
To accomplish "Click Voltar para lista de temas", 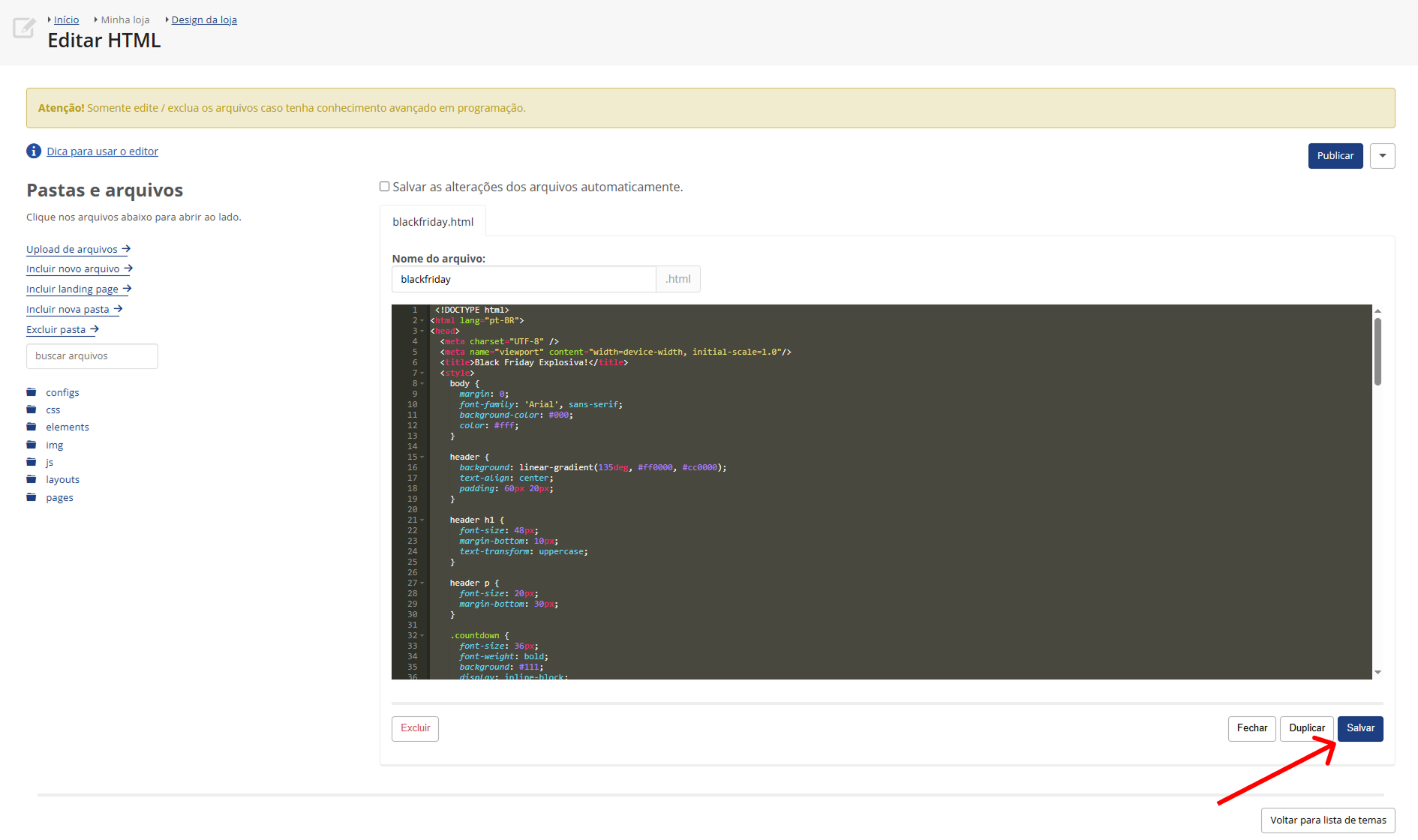I will click(x=1328, y=820).
